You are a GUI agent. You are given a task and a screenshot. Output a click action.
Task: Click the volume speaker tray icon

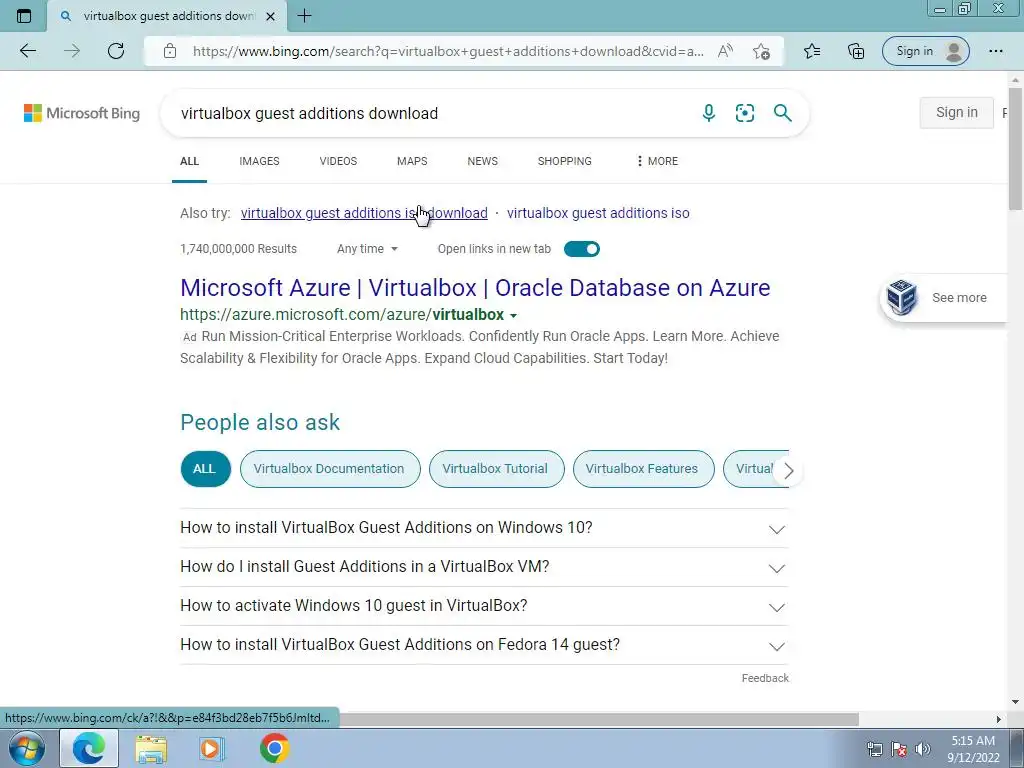coord(923,749)
